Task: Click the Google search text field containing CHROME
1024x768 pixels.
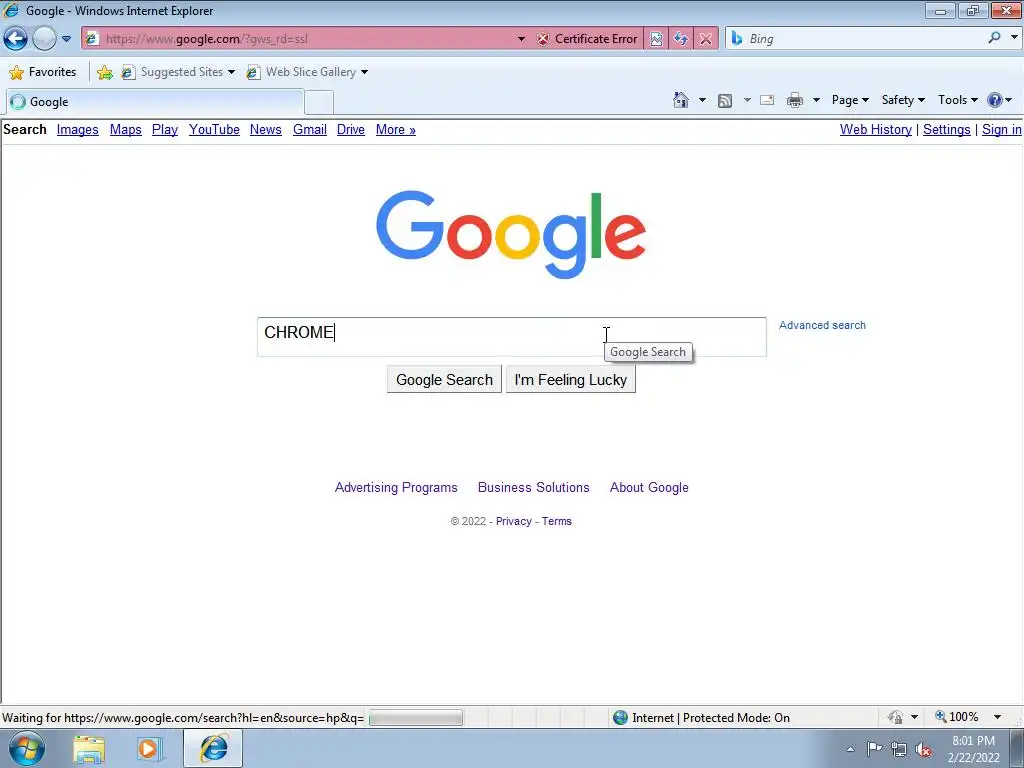Action: (x=511, y=337)
